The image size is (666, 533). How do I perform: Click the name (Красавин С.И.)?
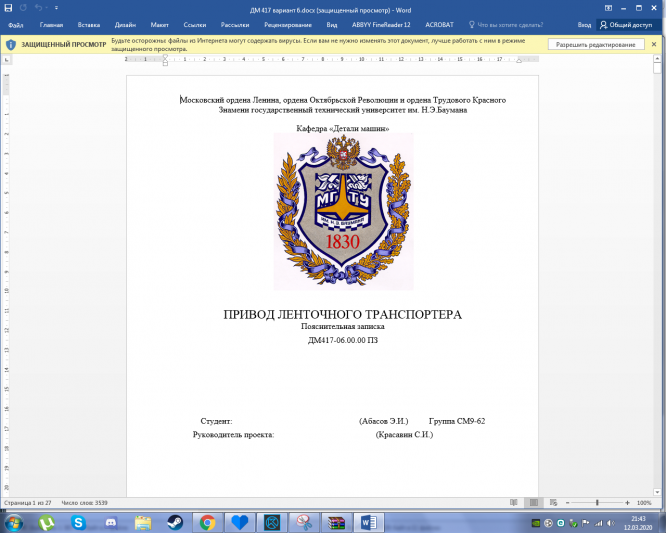404,435
